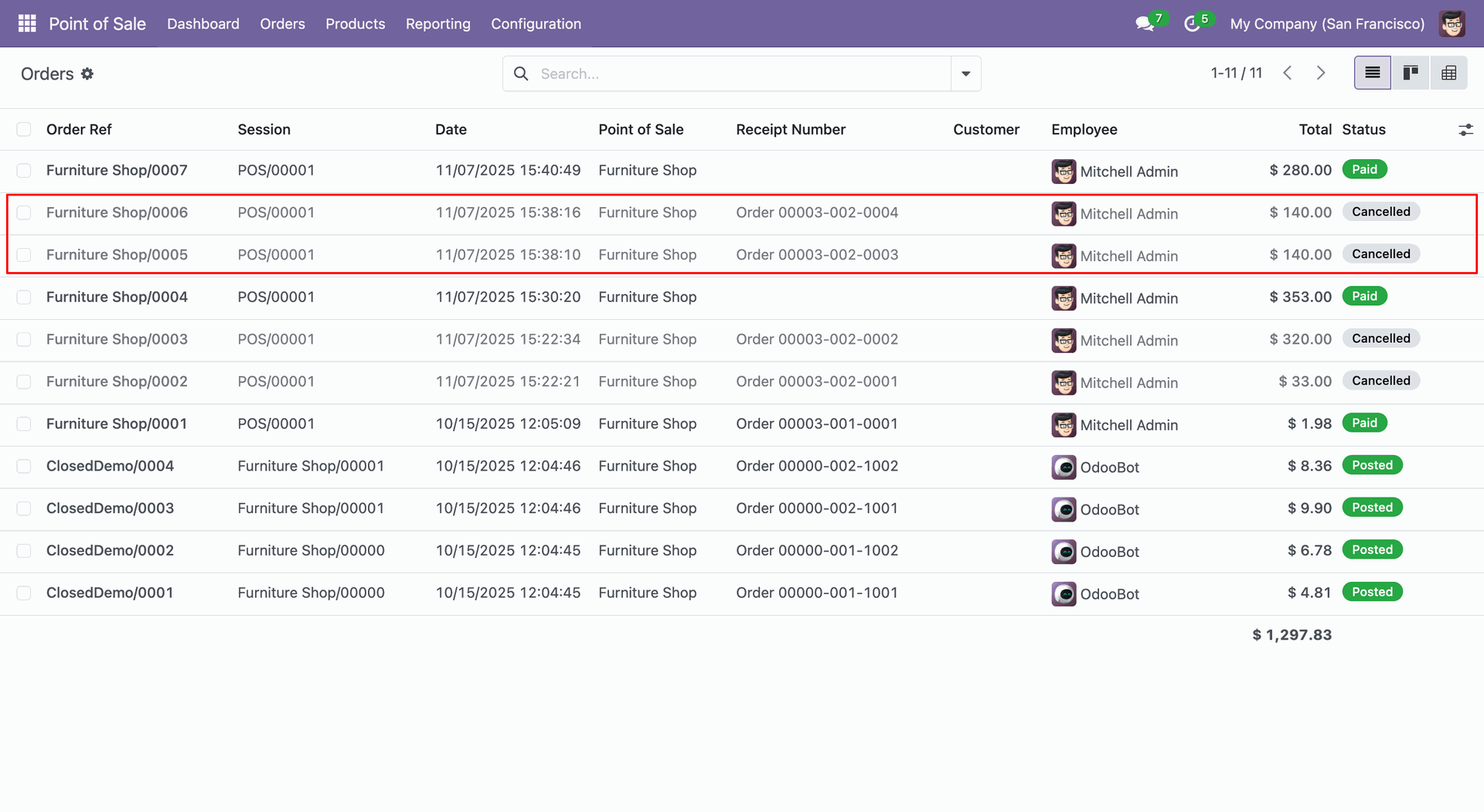Select the list view icon
This screenshot has width=1484, height=812.
(x=1373, y=73)
